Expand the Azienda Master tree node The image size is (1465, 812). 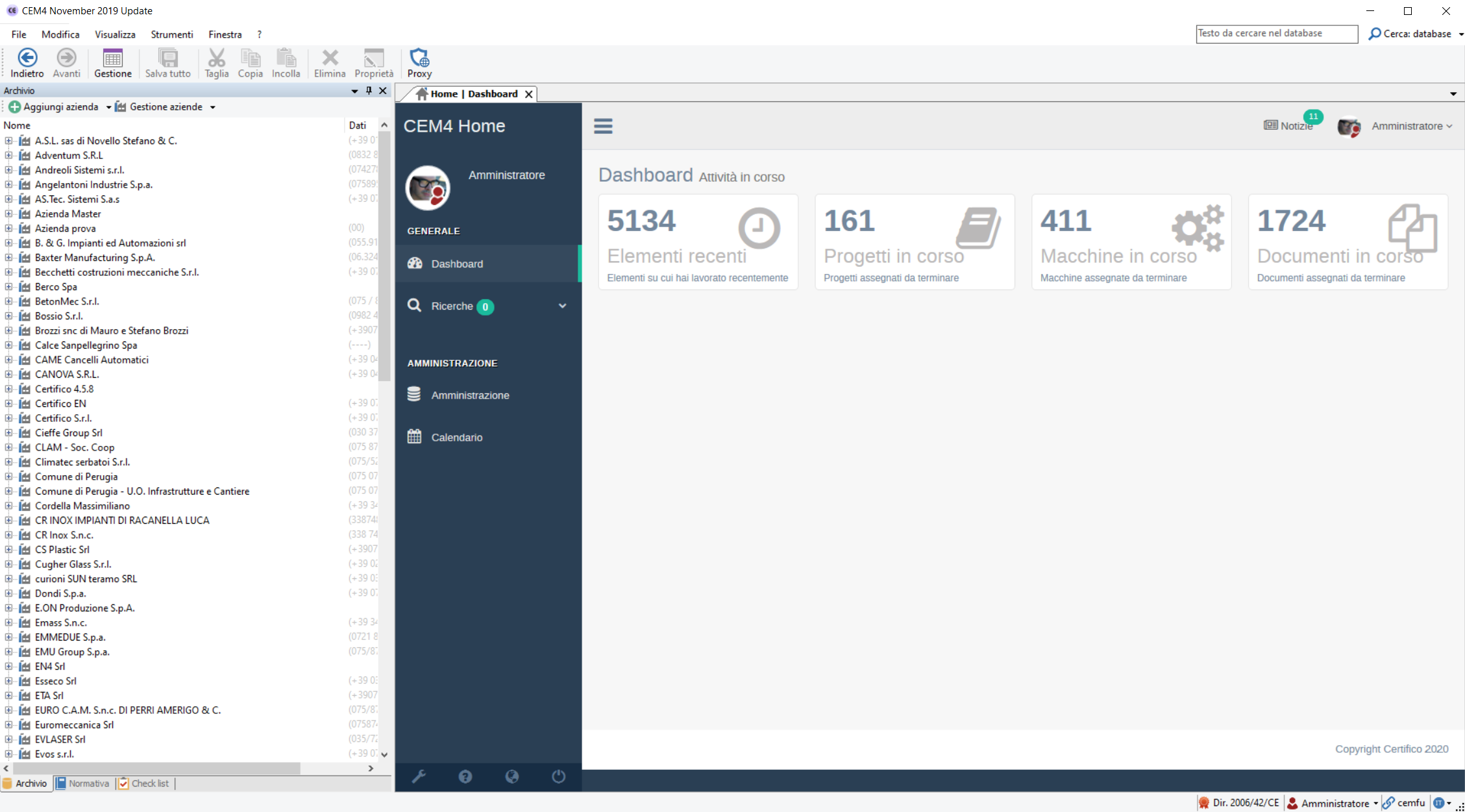(8, 214)
